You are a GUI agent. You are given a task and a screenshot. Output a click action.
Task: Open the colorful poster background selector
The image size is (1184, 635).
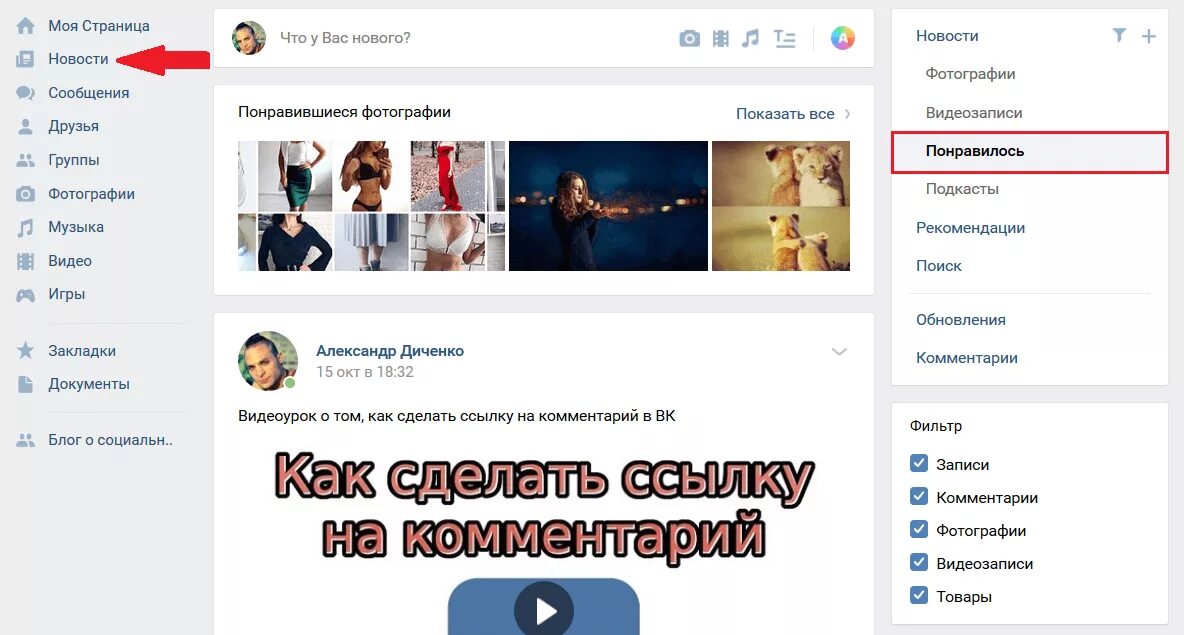[x=843, y=38]
